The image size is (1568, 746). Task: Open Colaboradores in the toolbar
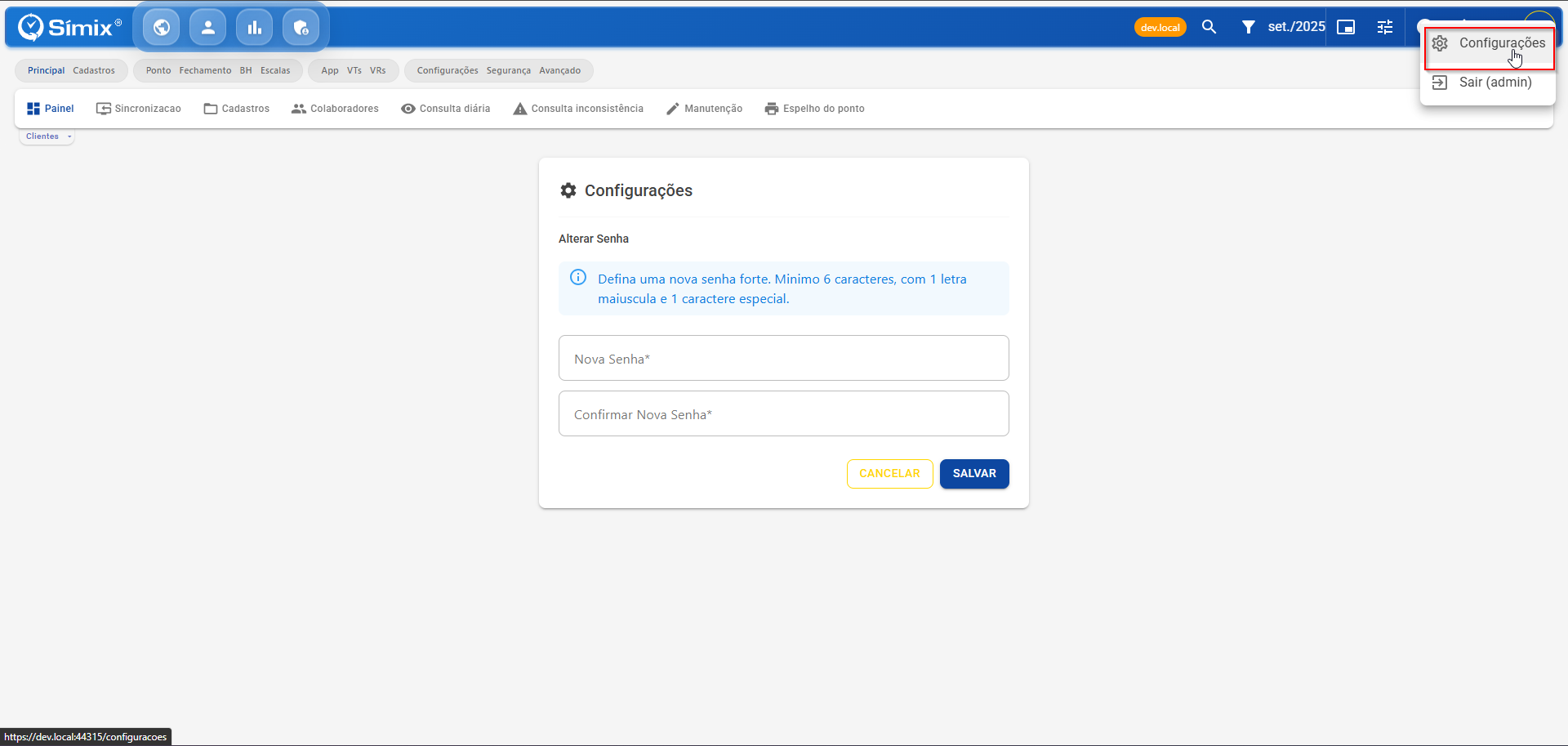coord(336,109)
